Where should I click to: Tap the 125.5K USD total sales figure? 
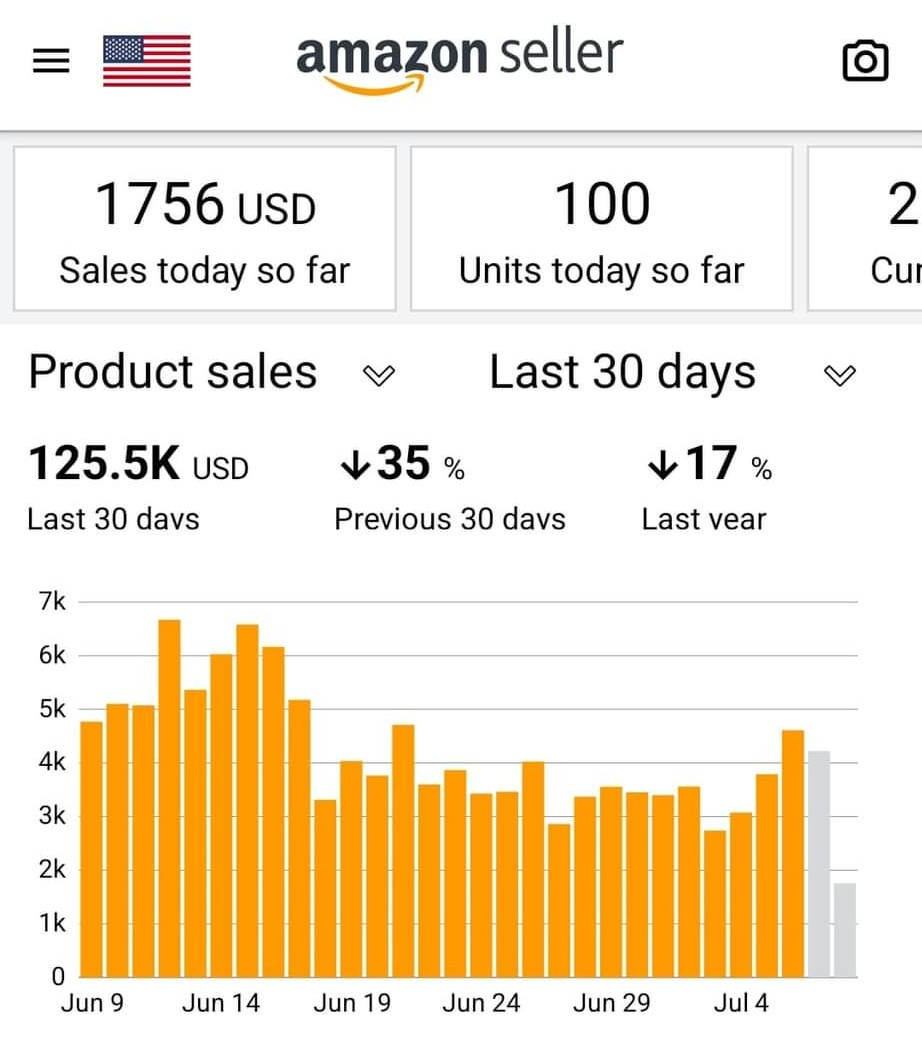tap(138, 463)
